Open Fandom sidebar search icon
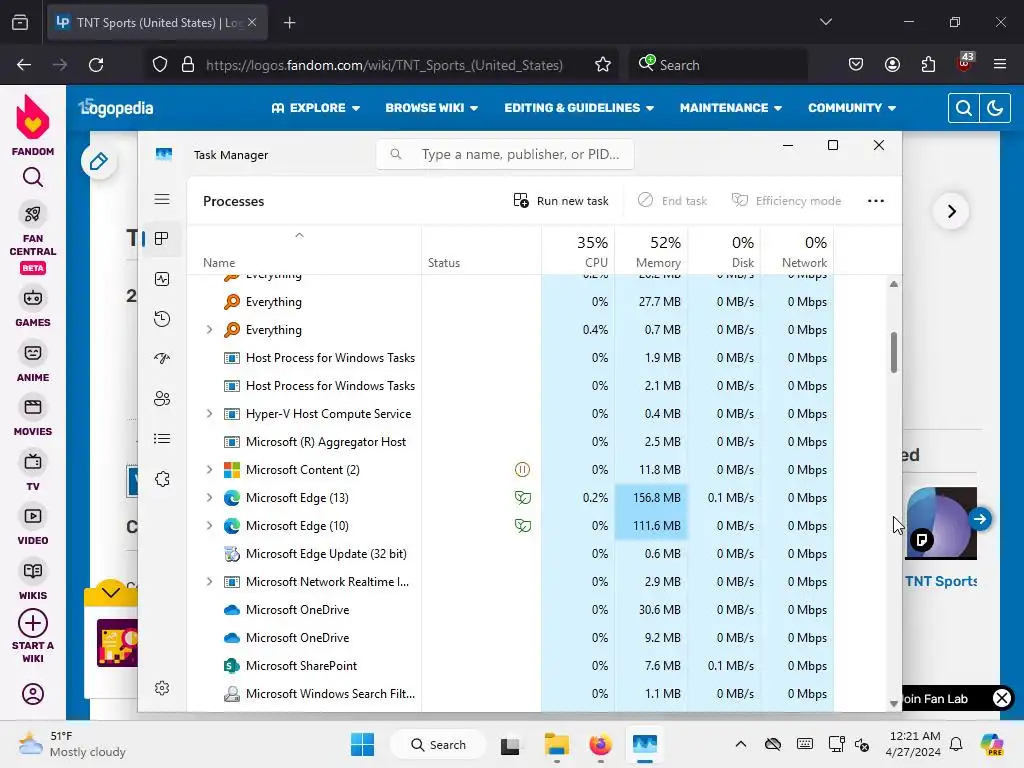This screenshot has width=1024, height=768. [33, 177]
